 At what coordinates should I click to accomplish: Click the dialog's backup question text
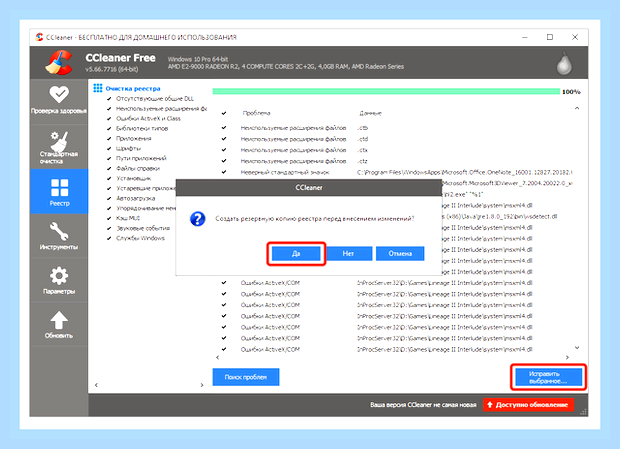tap(314, 219)
